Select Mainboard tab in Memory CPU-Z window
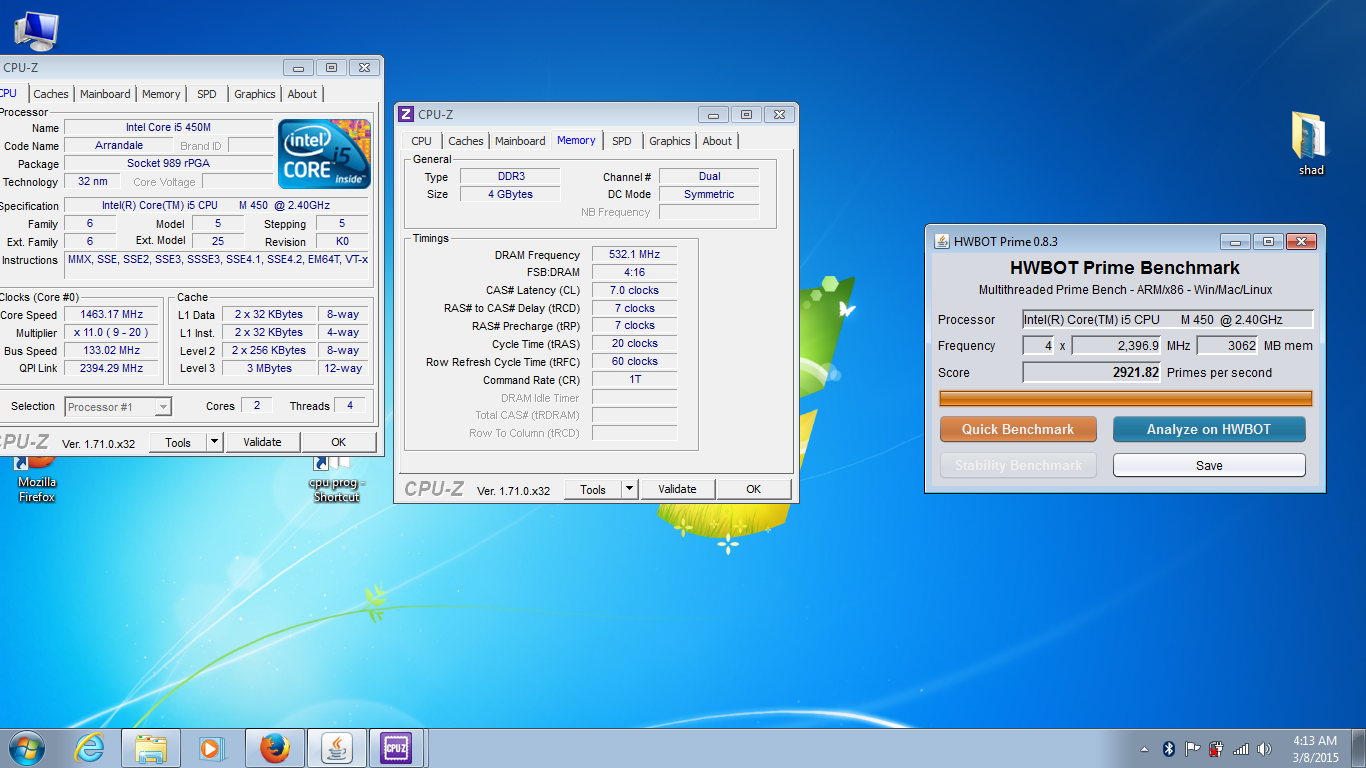This screenshot has width=1366, height=768. tap(520, 141)
